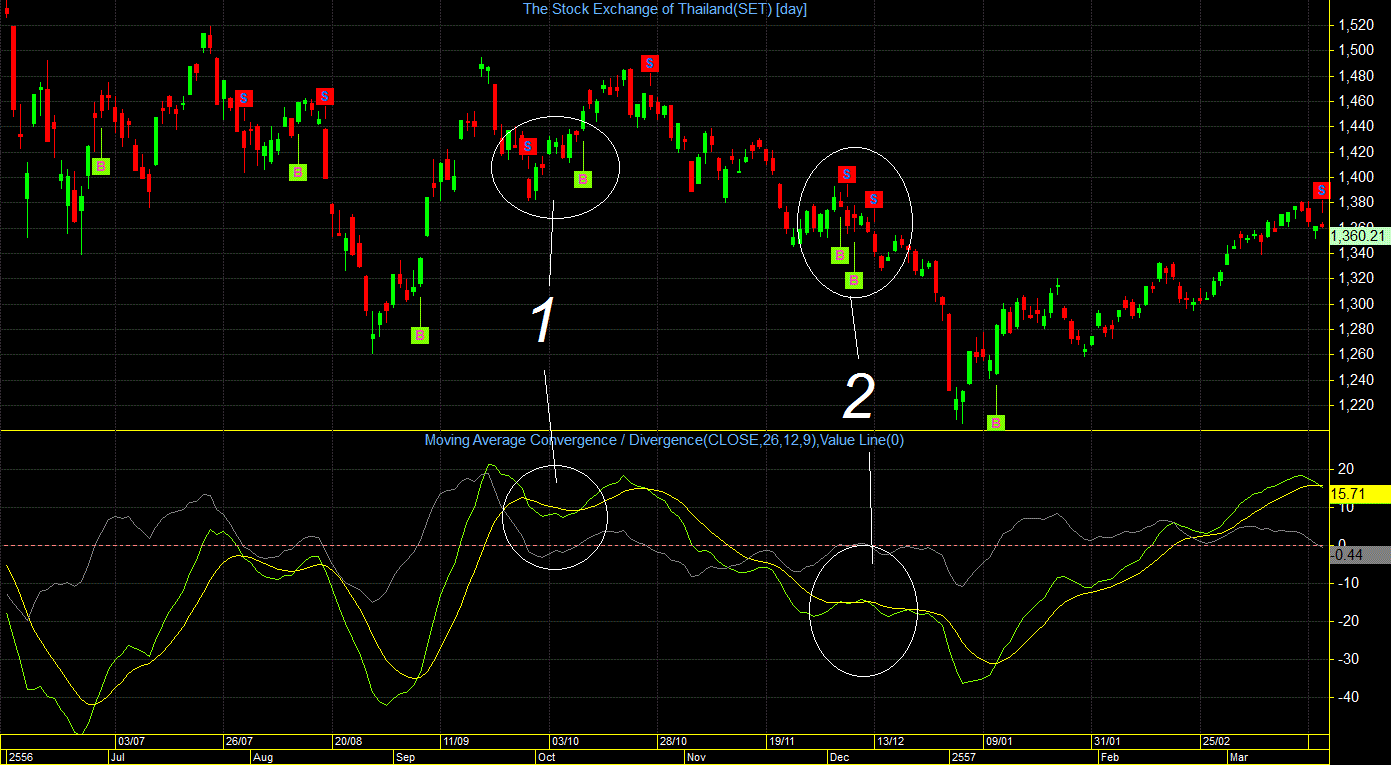This screenshot has height=765, width=1391.
Task: Click the 1,420 price axis label
Action: (1355, 152)
